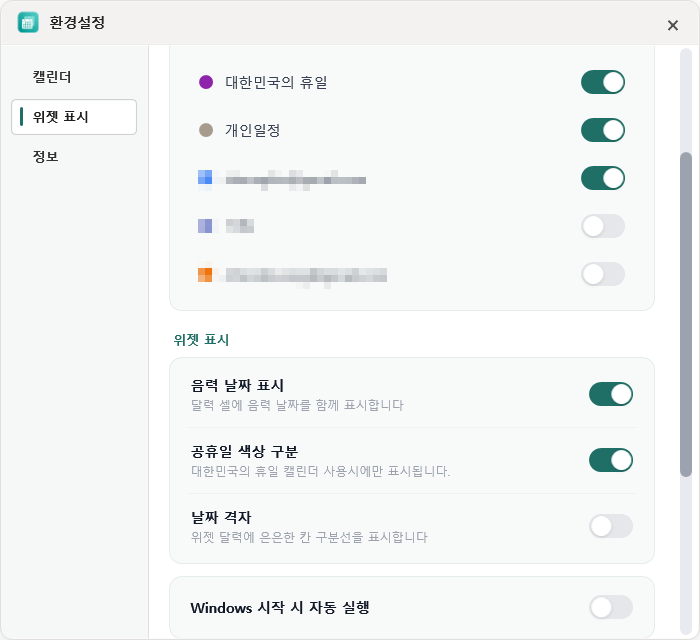Click the 날짜 격자 title
The width and height of the screenshot is (700, 640).
coord(221,518)
